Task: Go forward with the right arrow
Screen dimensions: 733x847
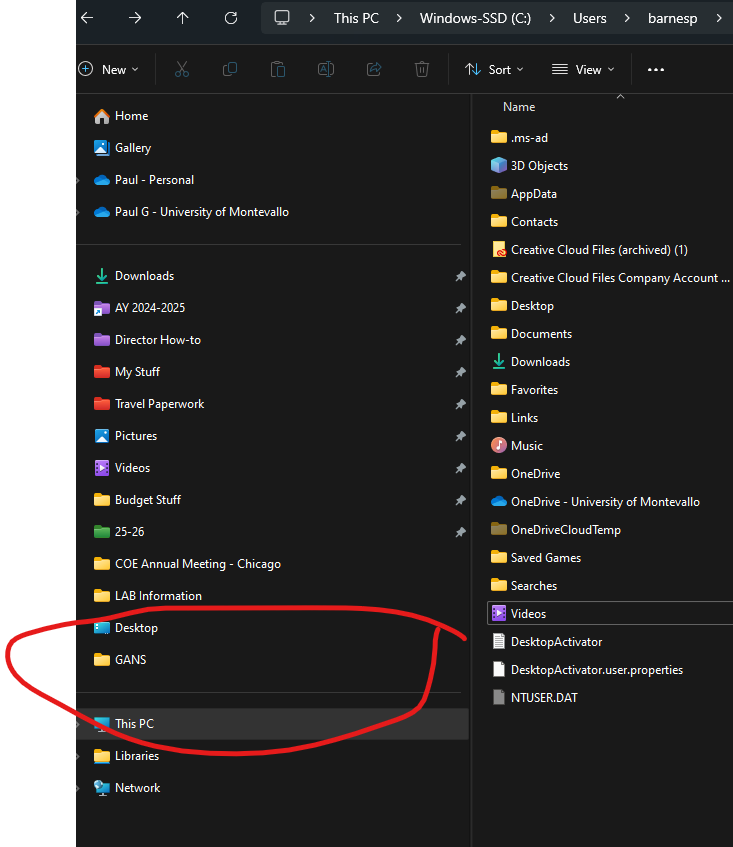Action: (135, 18)
